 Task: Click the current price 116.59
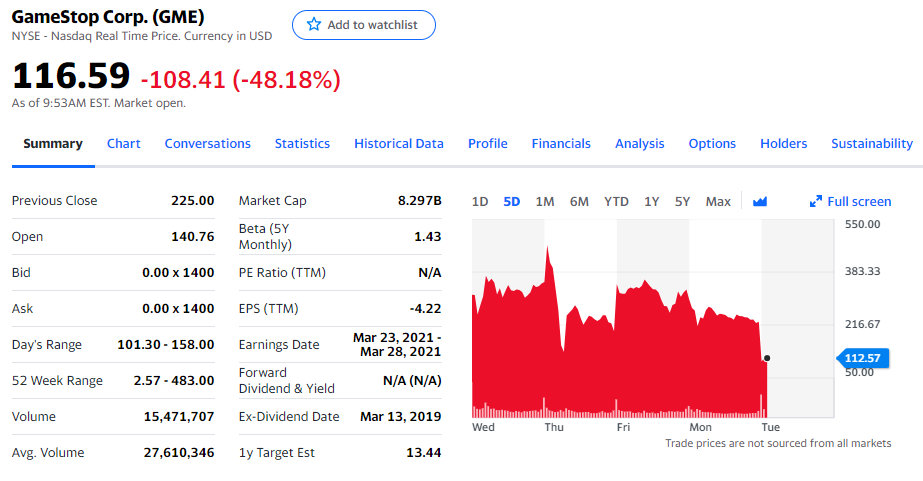coord(71,76)
